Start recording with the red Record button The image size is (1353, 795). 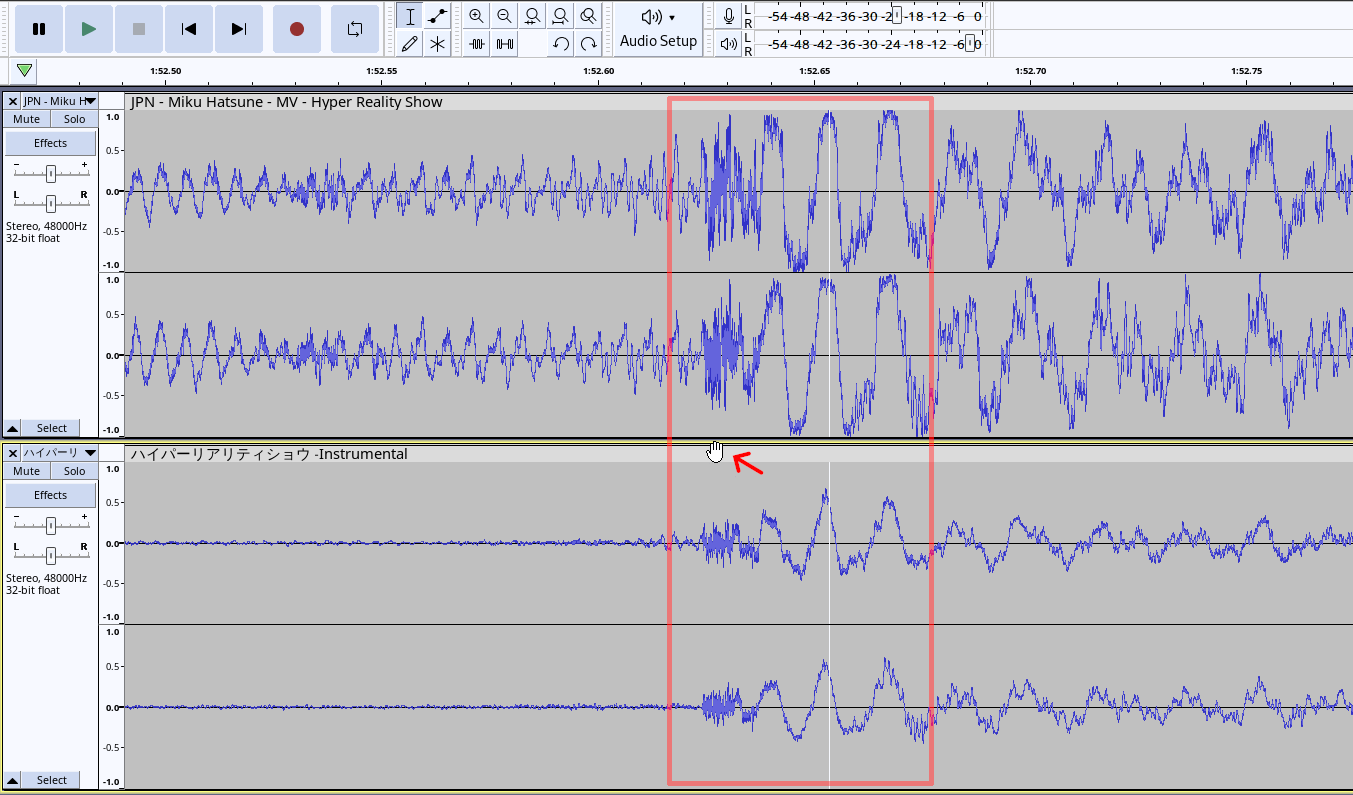click(297, 29)
